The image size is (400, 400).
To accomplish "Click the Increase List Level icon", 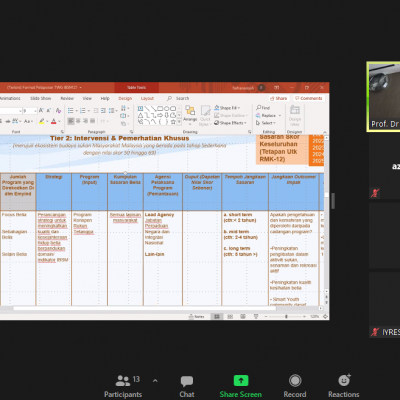I will point(103,110).
